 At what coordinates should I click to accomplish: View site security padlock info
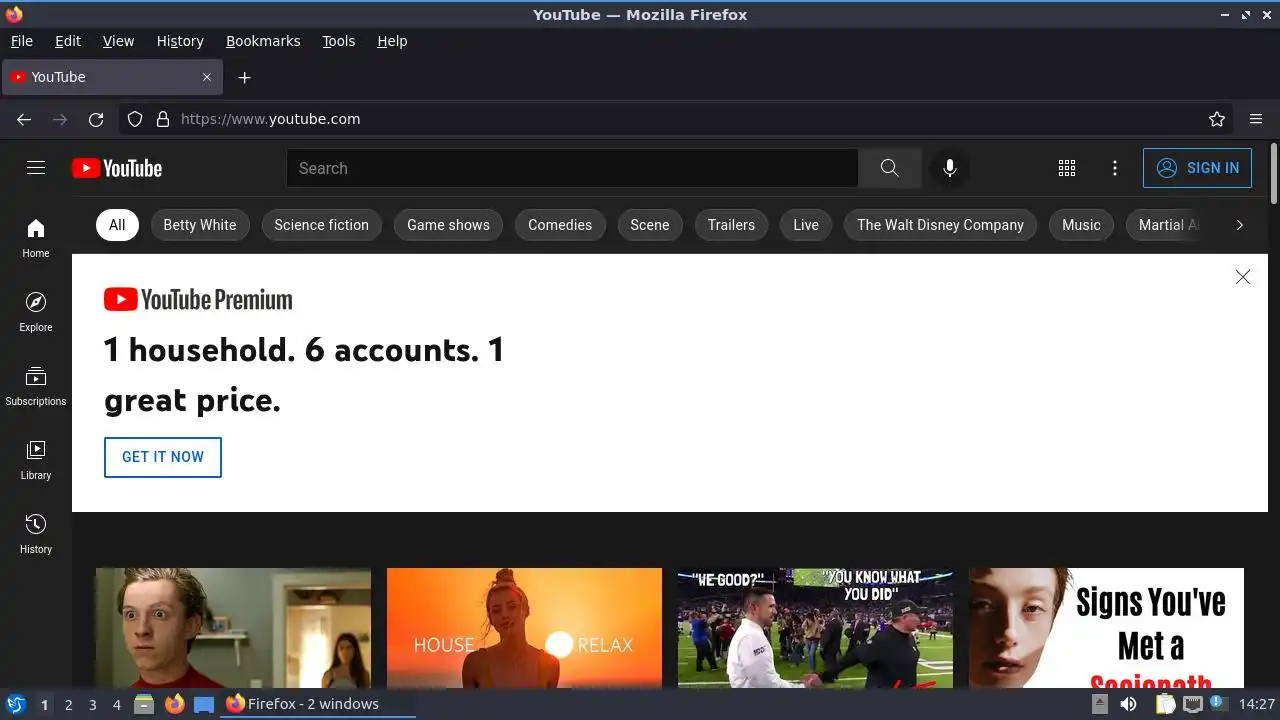click(x=163, y=119)
